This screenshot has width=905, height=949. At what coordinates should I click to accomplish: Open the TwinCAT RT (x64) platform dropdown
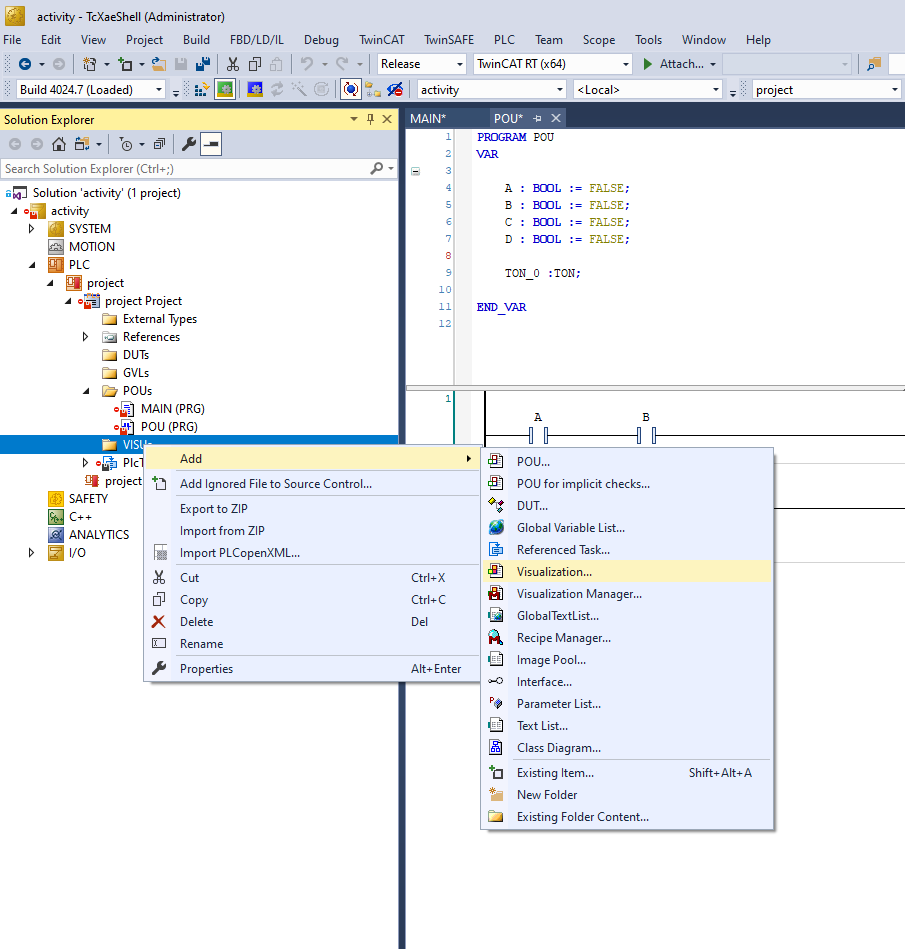(626, 64)
